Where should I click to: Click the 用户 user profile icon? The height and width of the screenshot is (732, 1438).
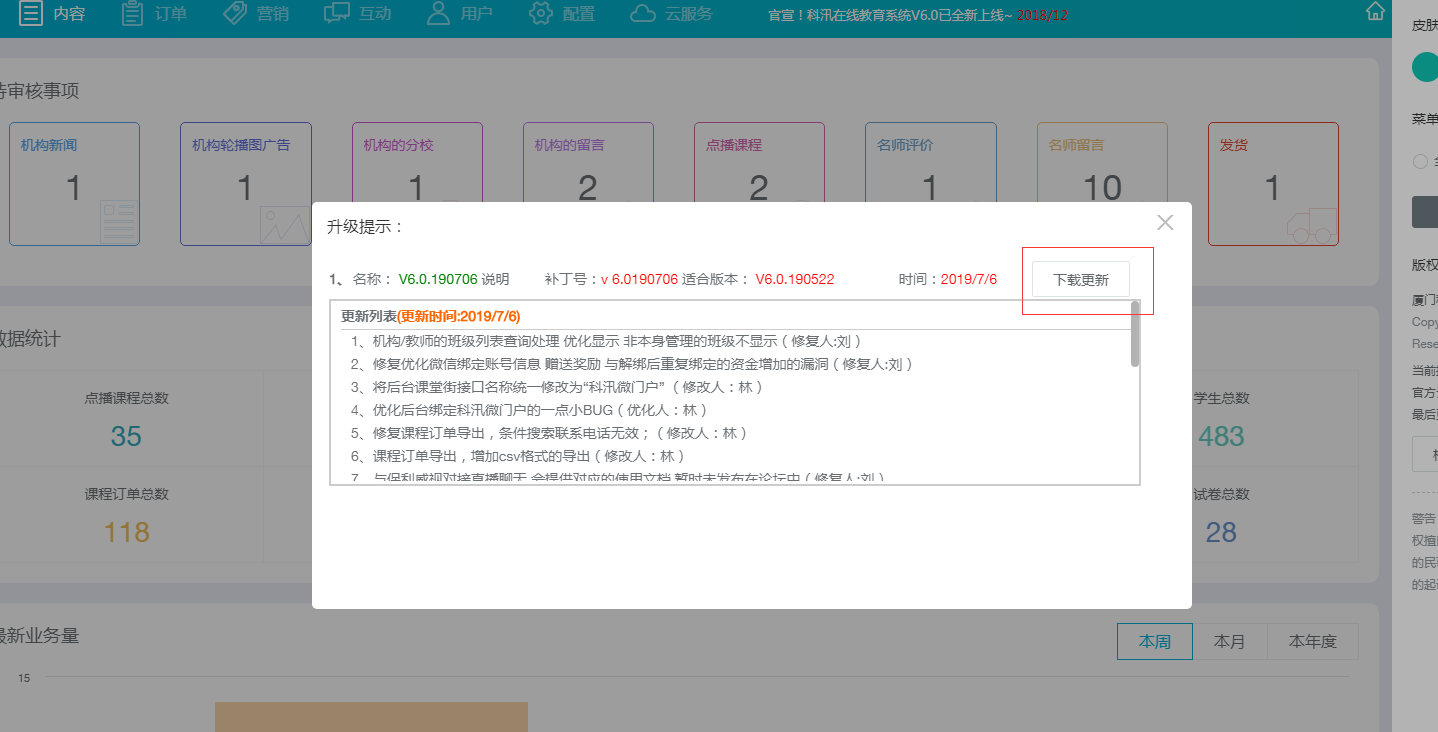[438, 14]
